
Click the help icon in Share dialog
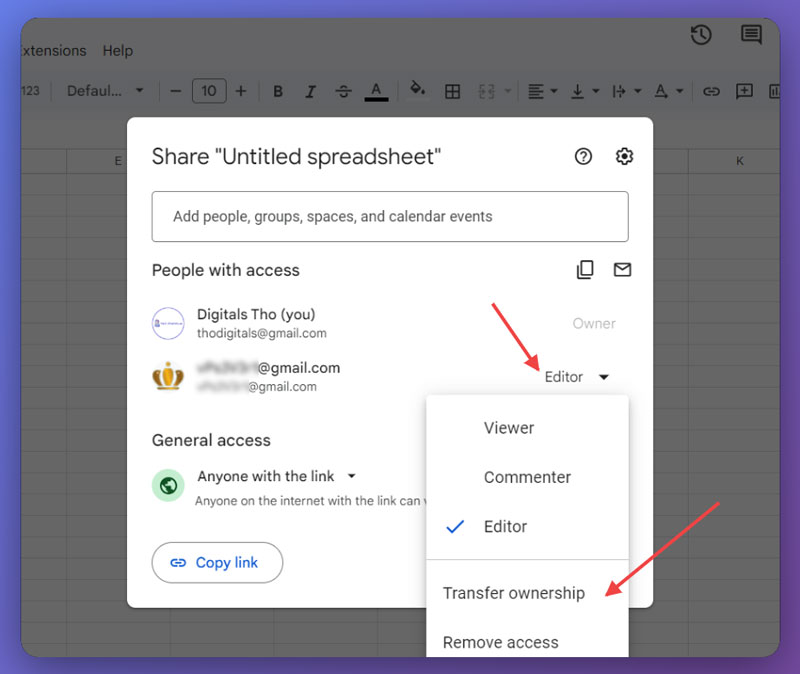[x=583, y=156]
